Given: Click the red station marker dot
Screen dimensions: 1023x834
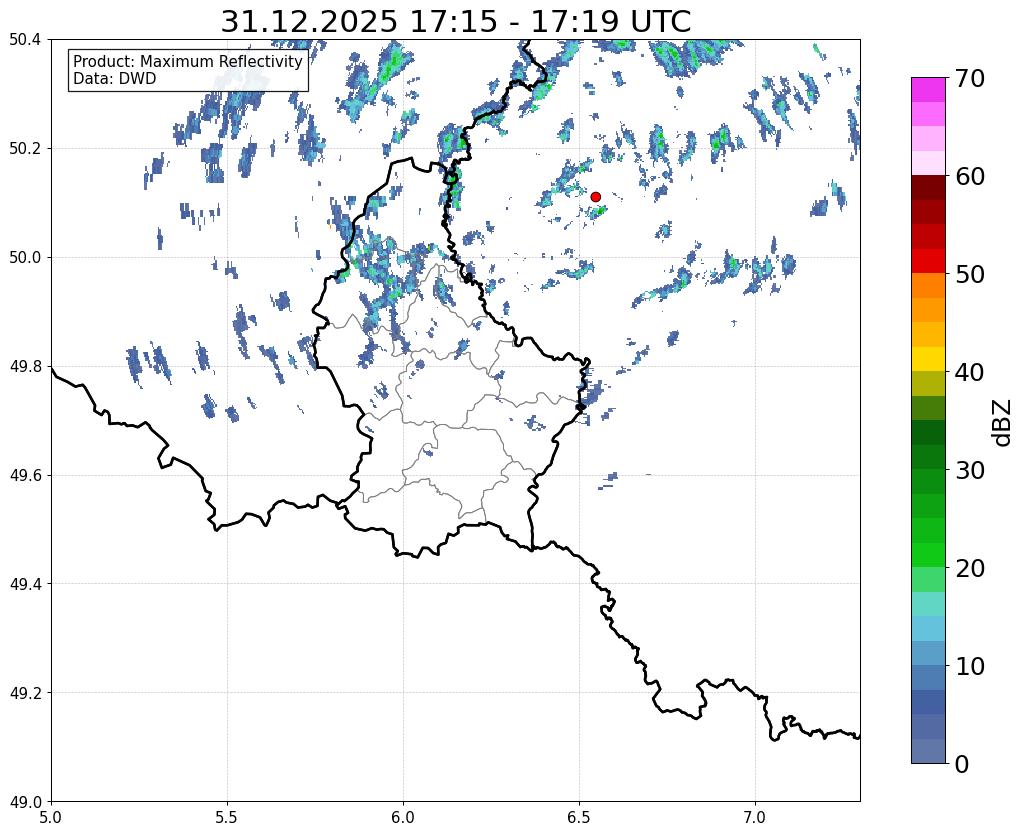Looking at the screenshot, I should tap(595, 196).
